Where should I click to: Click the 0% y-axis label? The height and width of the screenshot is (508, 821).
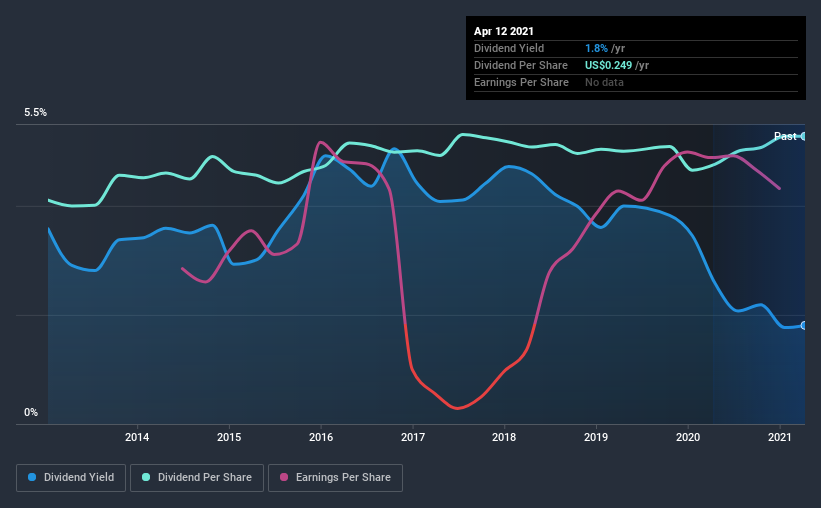[31, 412]
